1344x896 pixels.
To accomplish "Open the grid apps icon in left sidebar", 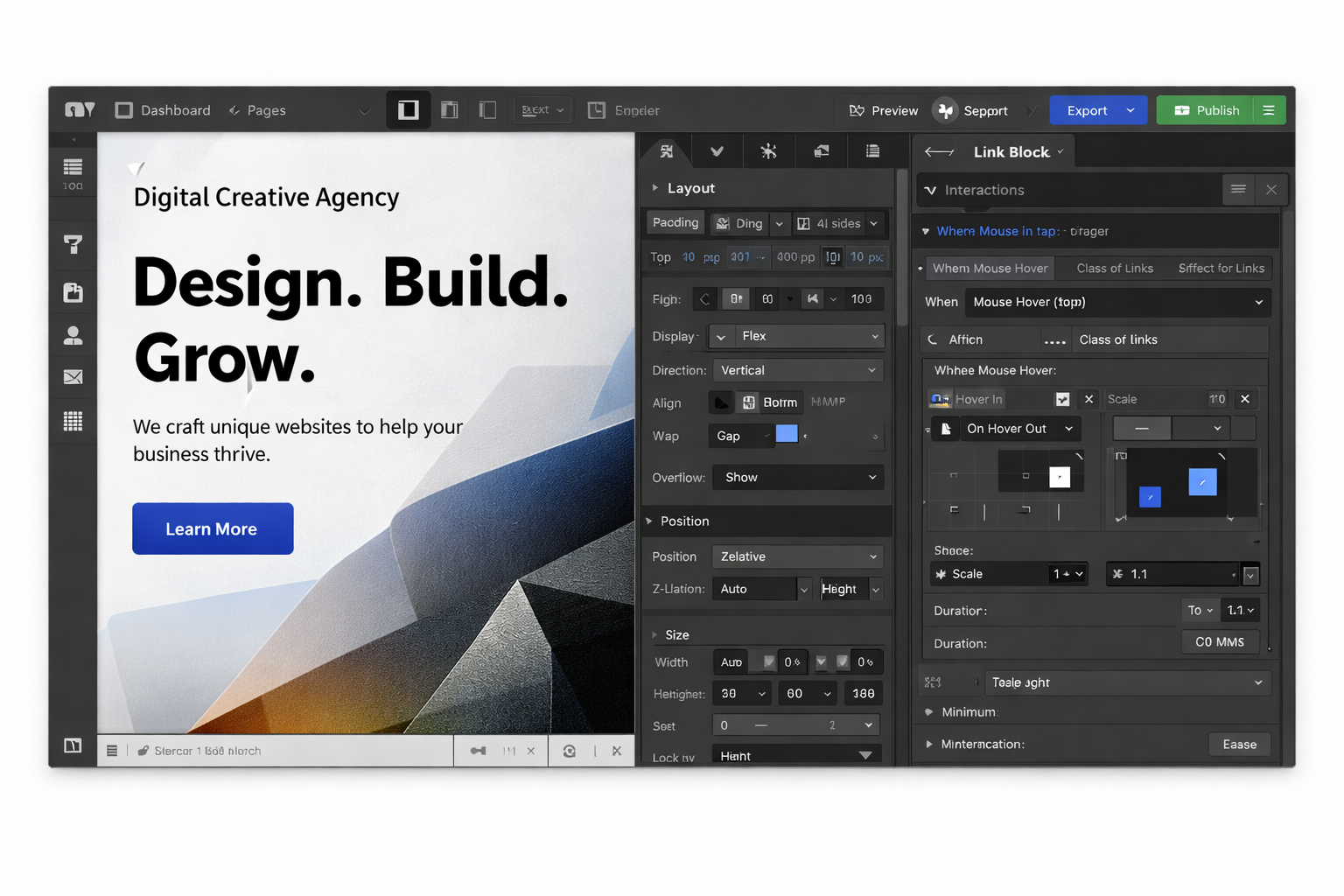I will [x=73, y=421].
